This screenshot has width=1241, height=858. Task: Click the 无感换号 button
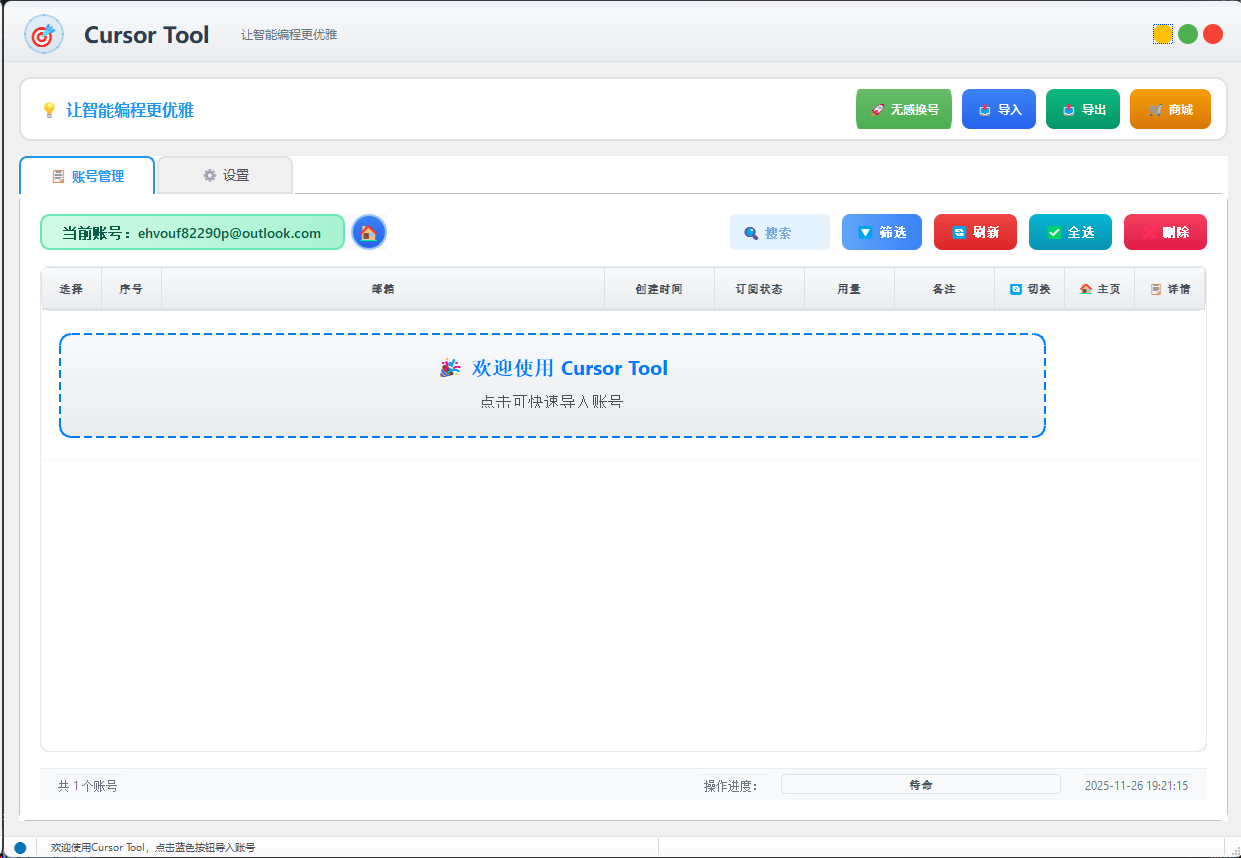pyautogui.click(x=903, y=109)
